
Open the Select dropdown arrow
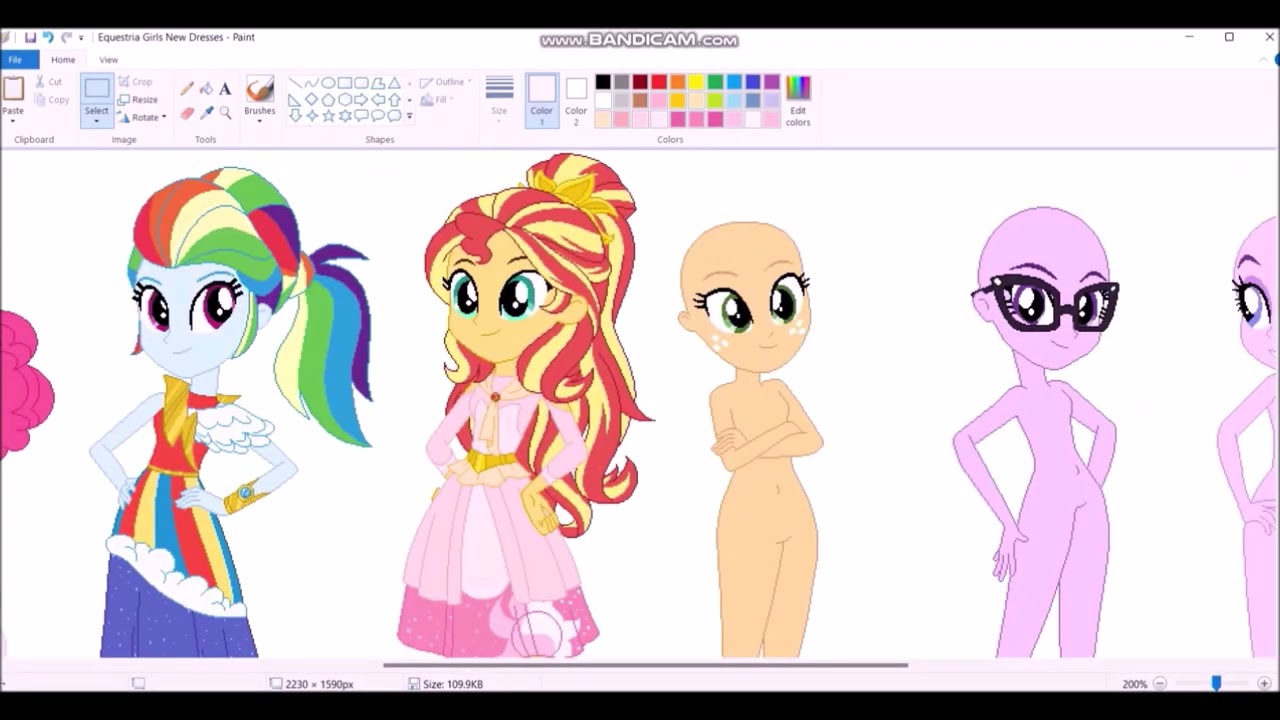pos(96,122)
